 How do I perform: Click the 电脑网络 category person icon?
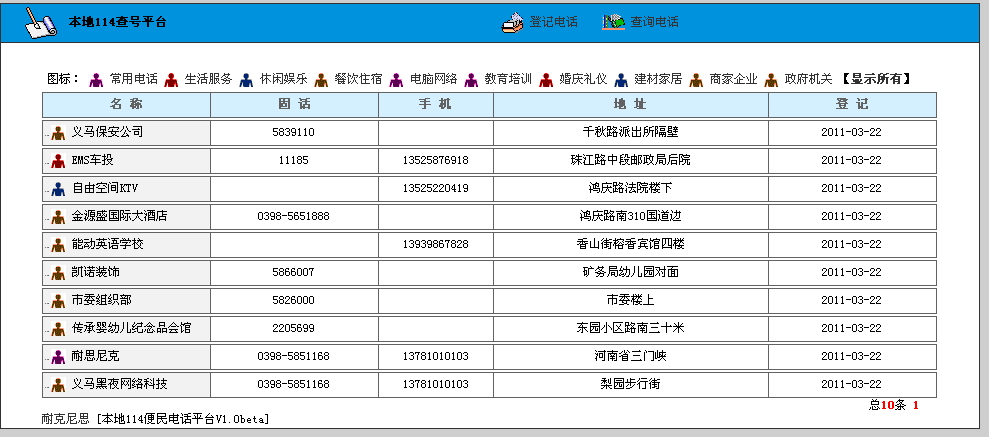point(396,80)
